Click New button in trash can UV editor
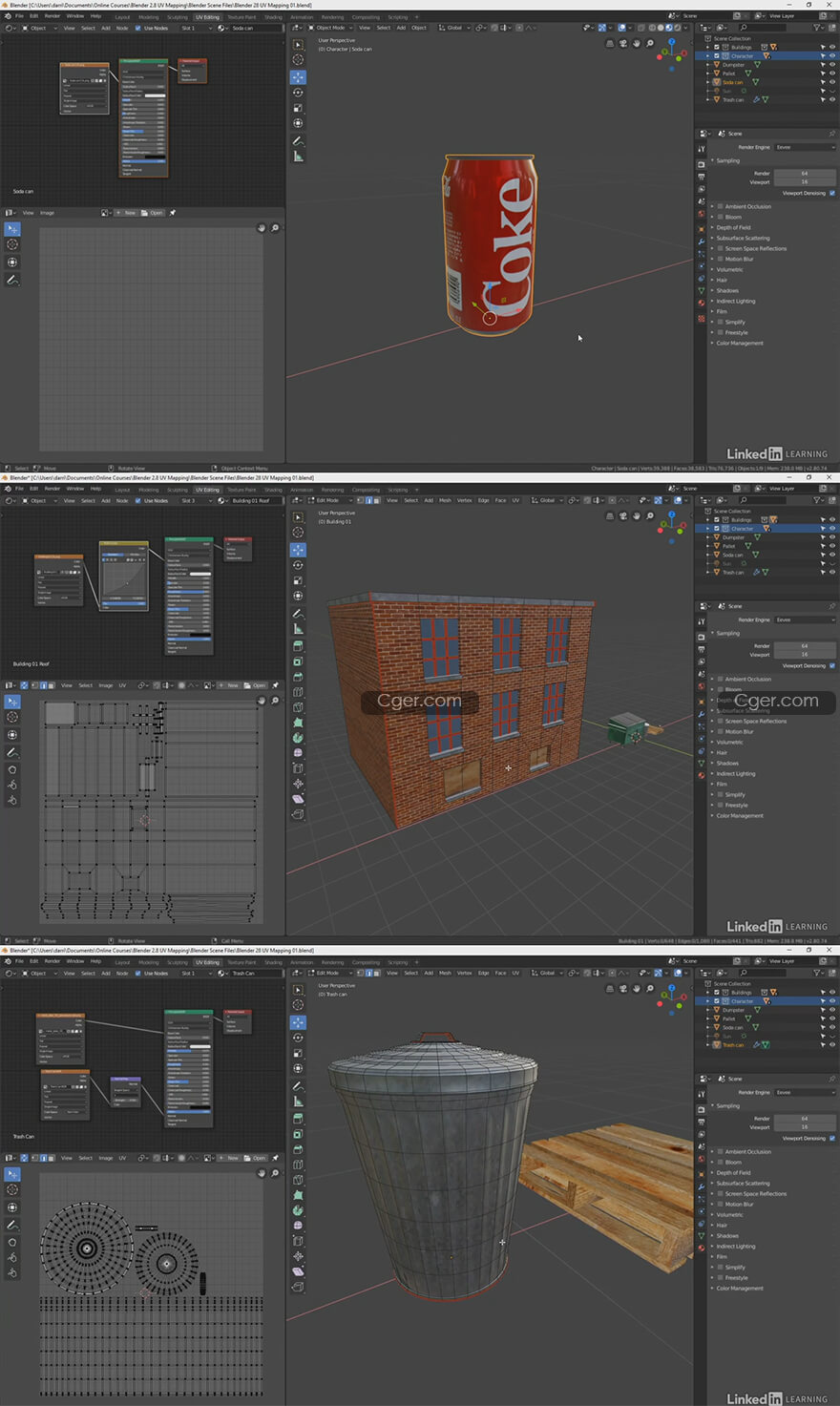 coord(231,1158)
